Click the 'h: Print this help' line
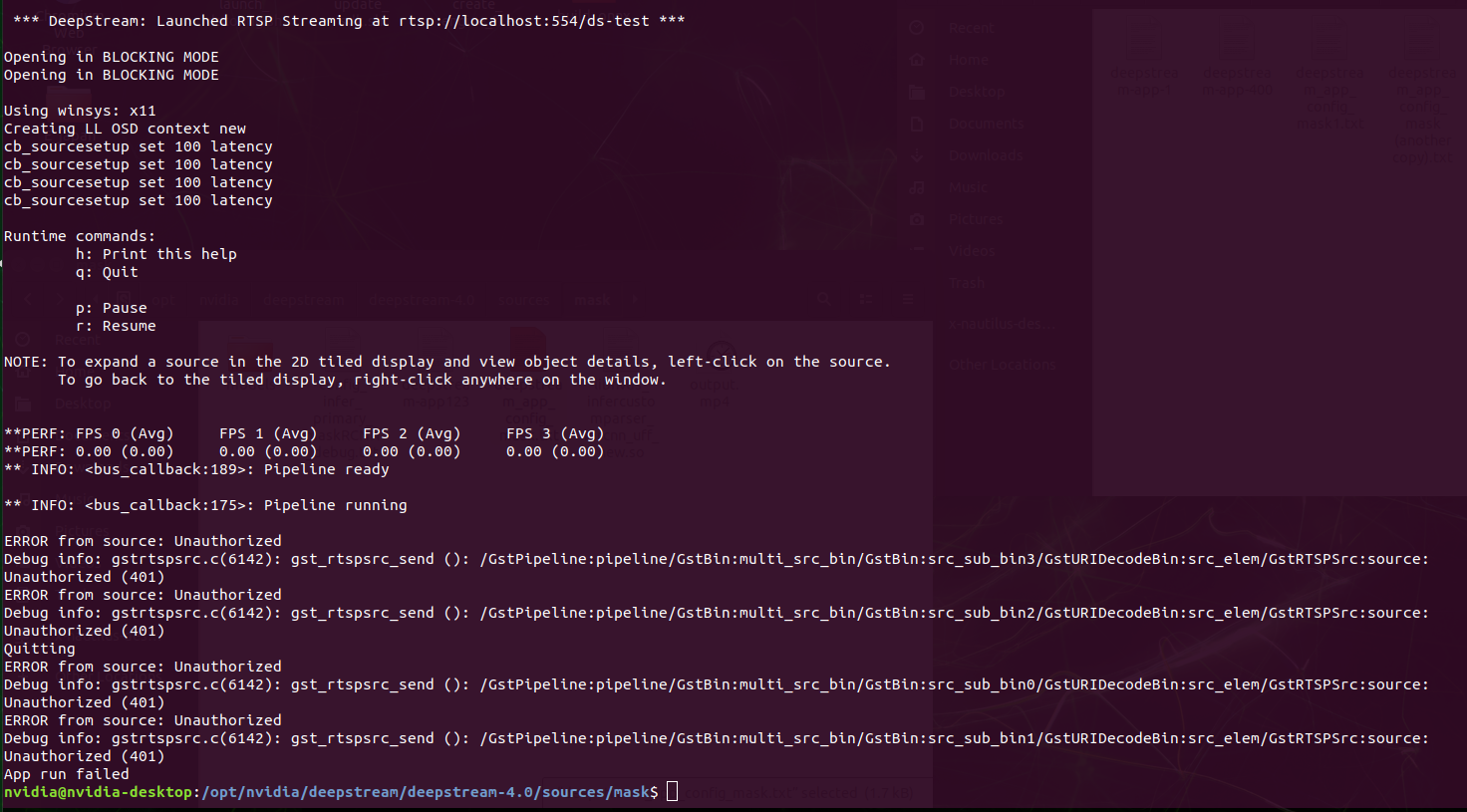 pyautogui.click(x=156, y=254)
